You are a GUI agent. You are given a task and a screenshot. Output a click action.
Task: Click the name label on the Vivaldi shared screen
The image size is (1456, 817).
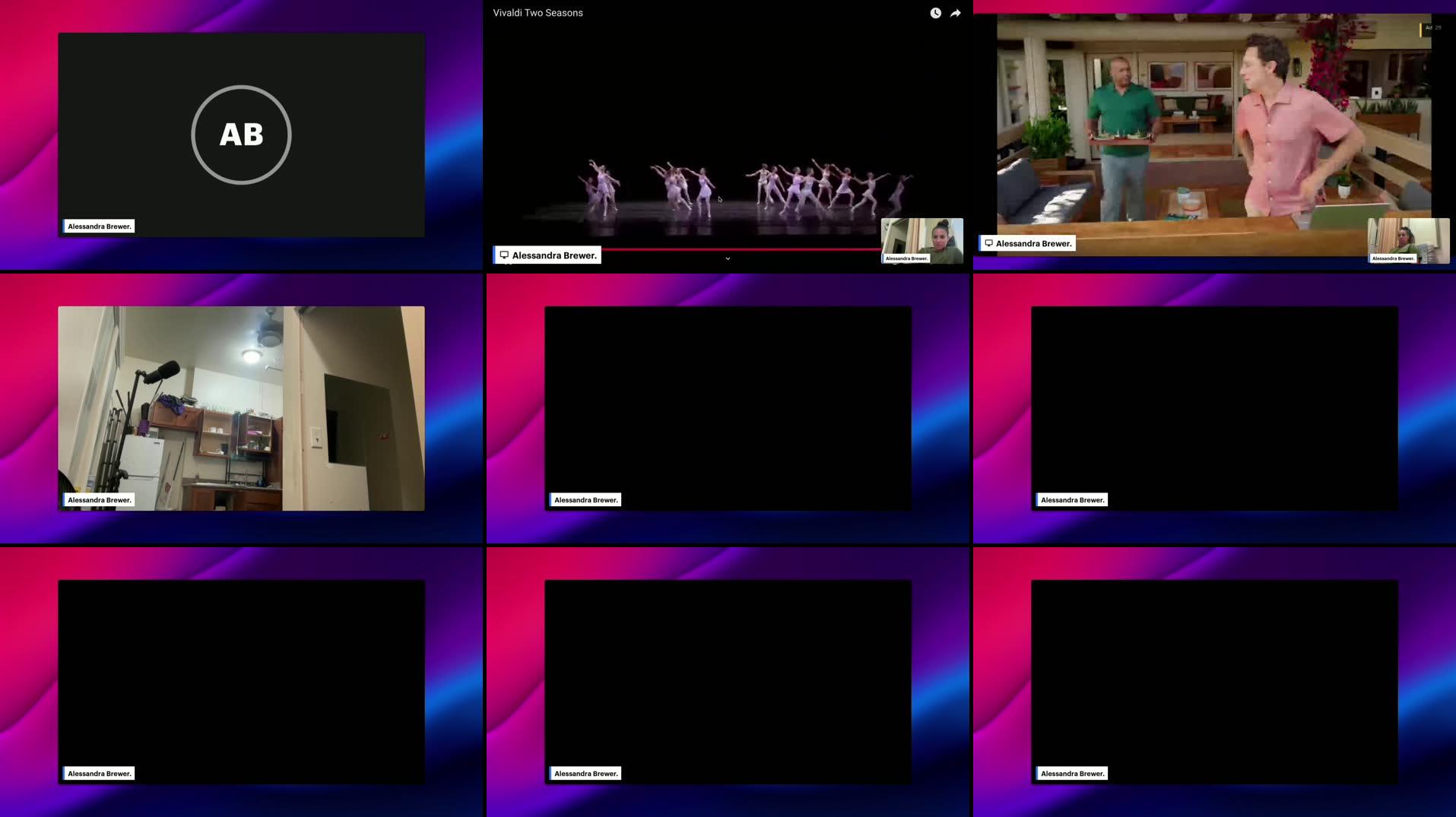pos(547,255)
